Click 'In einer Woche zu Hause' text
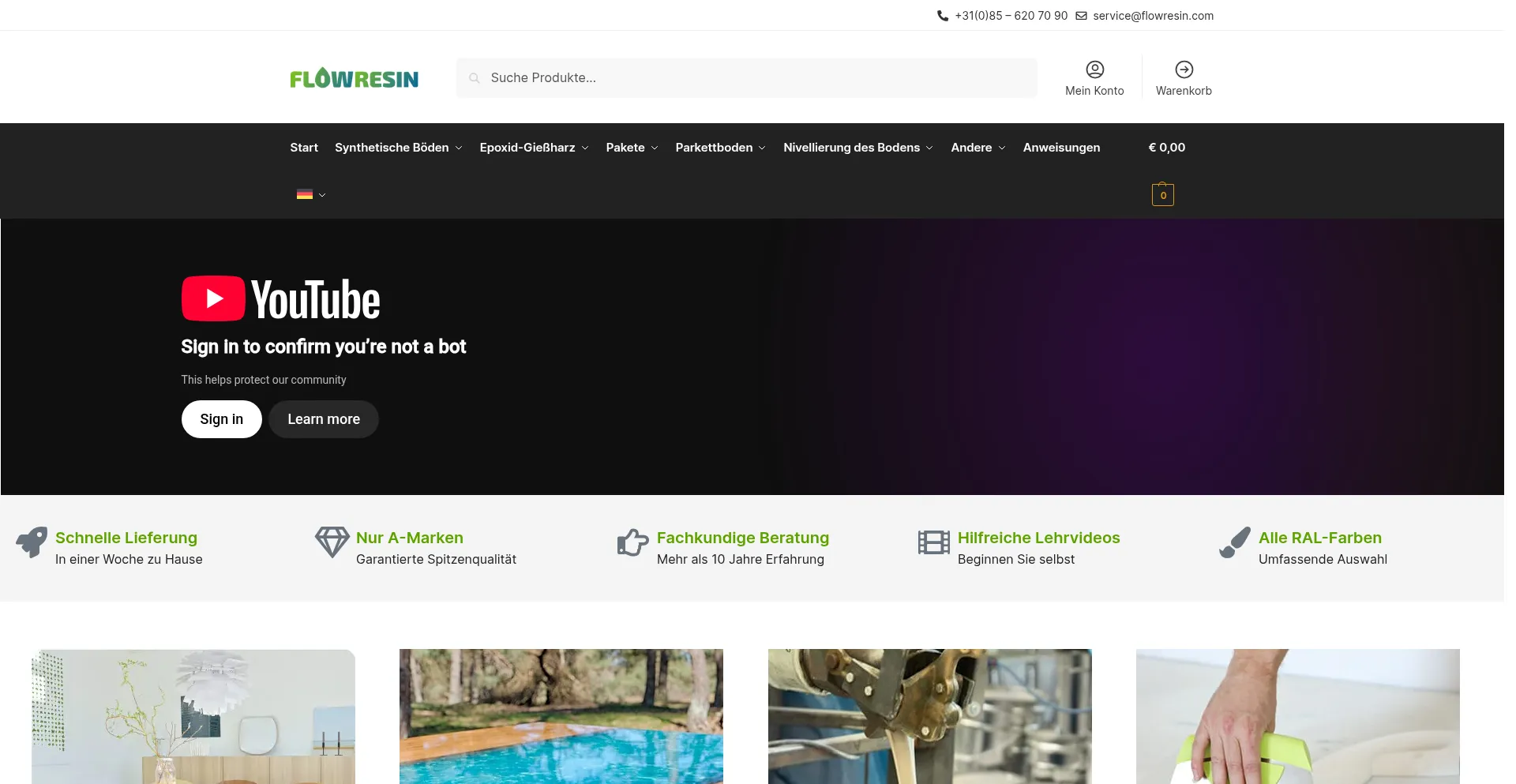The width and height of the screenshot is (1516, 784). tap(129, 559)
